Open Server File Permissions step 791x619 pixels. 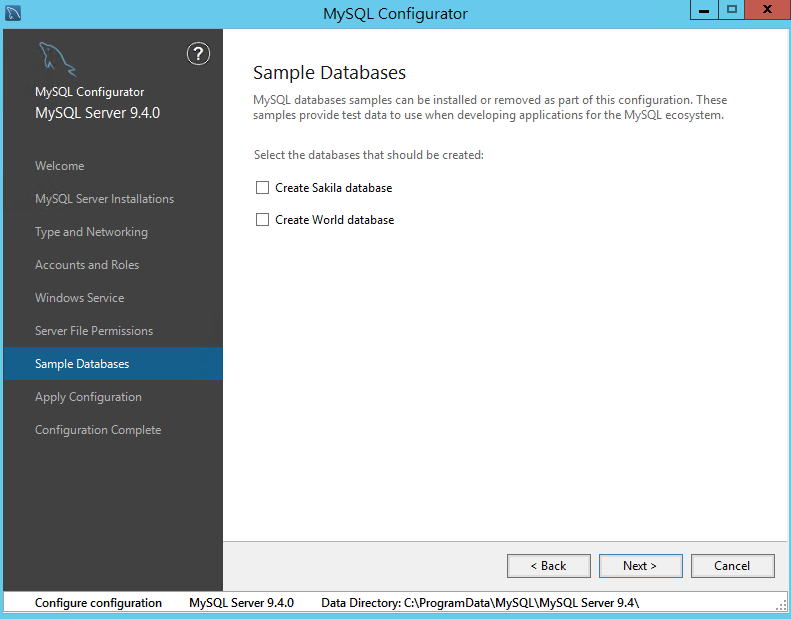pyautogui.click(x=94, y=331)
